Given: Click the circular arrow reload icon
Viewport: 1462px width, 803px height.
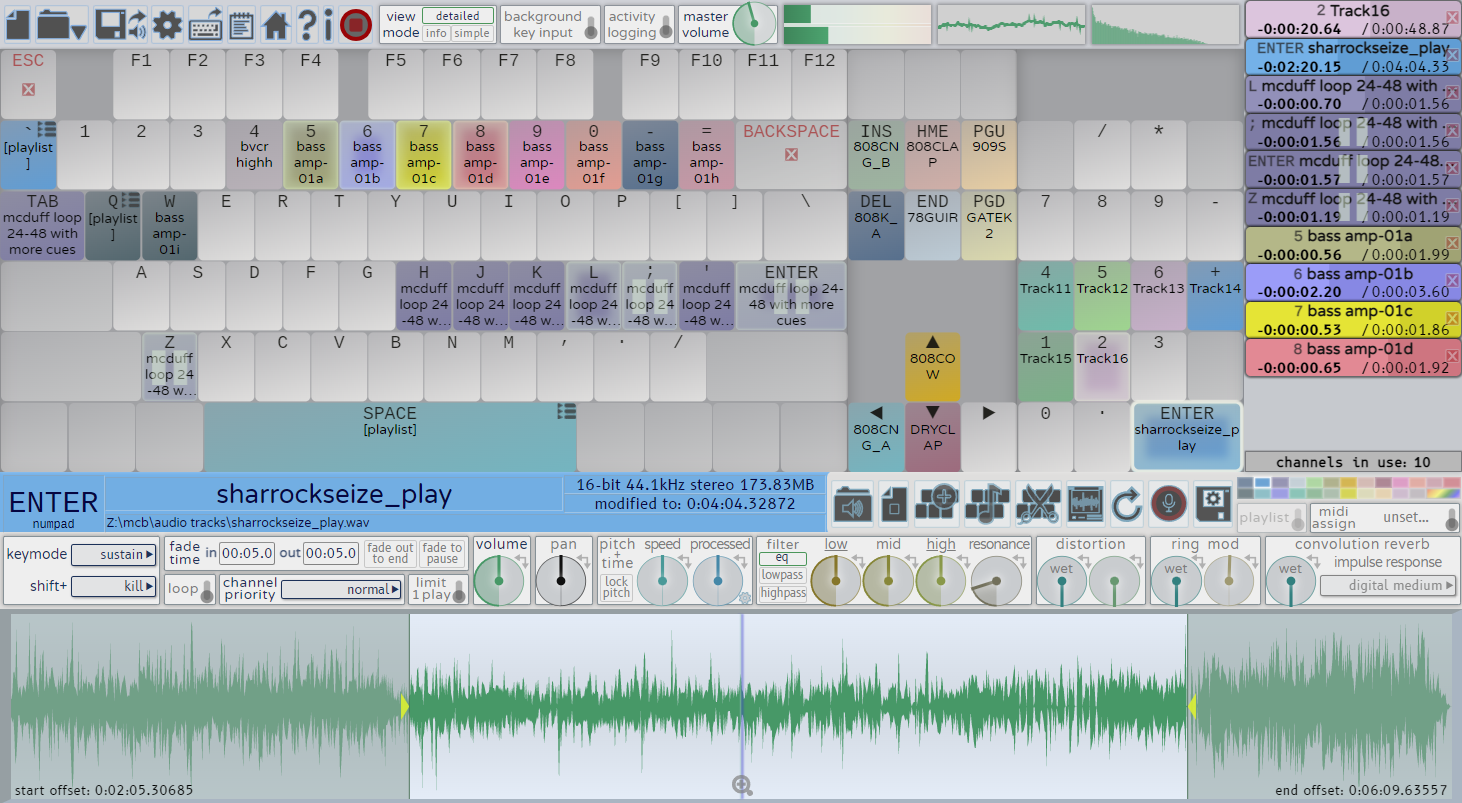Looking at the screenshot, I should [1126, 503].
